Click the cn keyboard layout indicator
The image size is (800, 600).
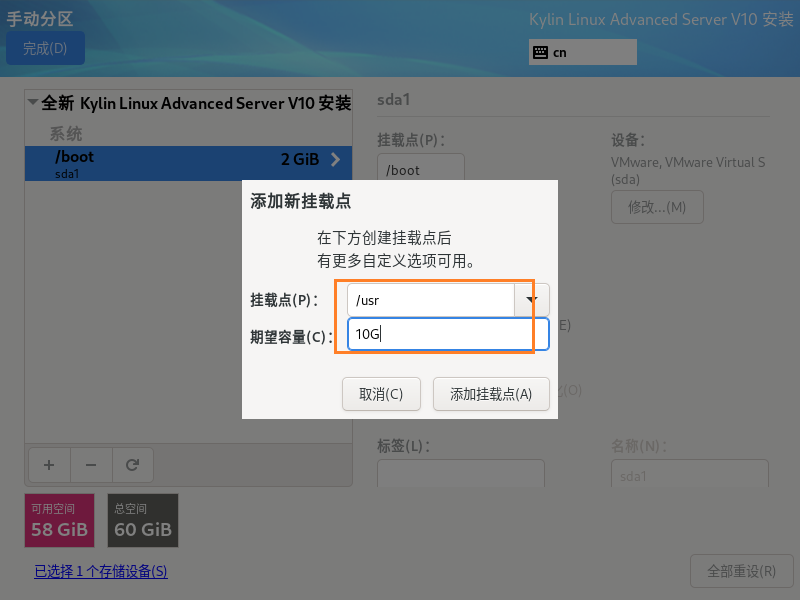582,52
